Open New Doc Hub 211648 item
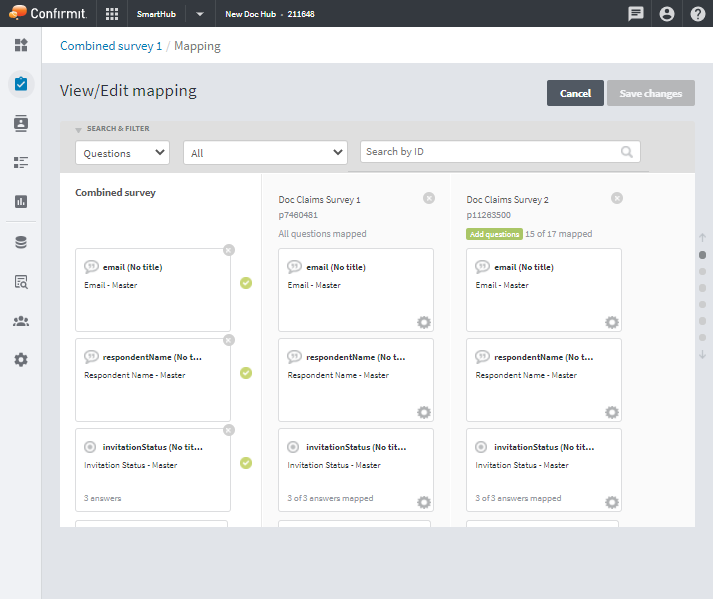Image resolution: width=713 pixels, height=599 pixels. click(270, 14)
